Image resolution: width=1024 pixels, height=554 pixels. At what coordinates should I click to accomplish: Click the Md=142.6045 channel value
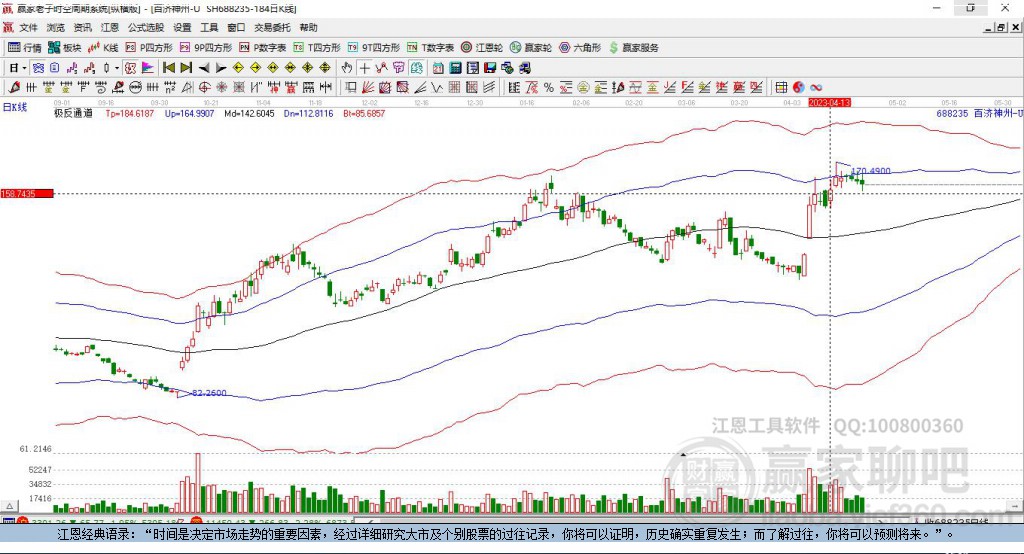point(249,113)
